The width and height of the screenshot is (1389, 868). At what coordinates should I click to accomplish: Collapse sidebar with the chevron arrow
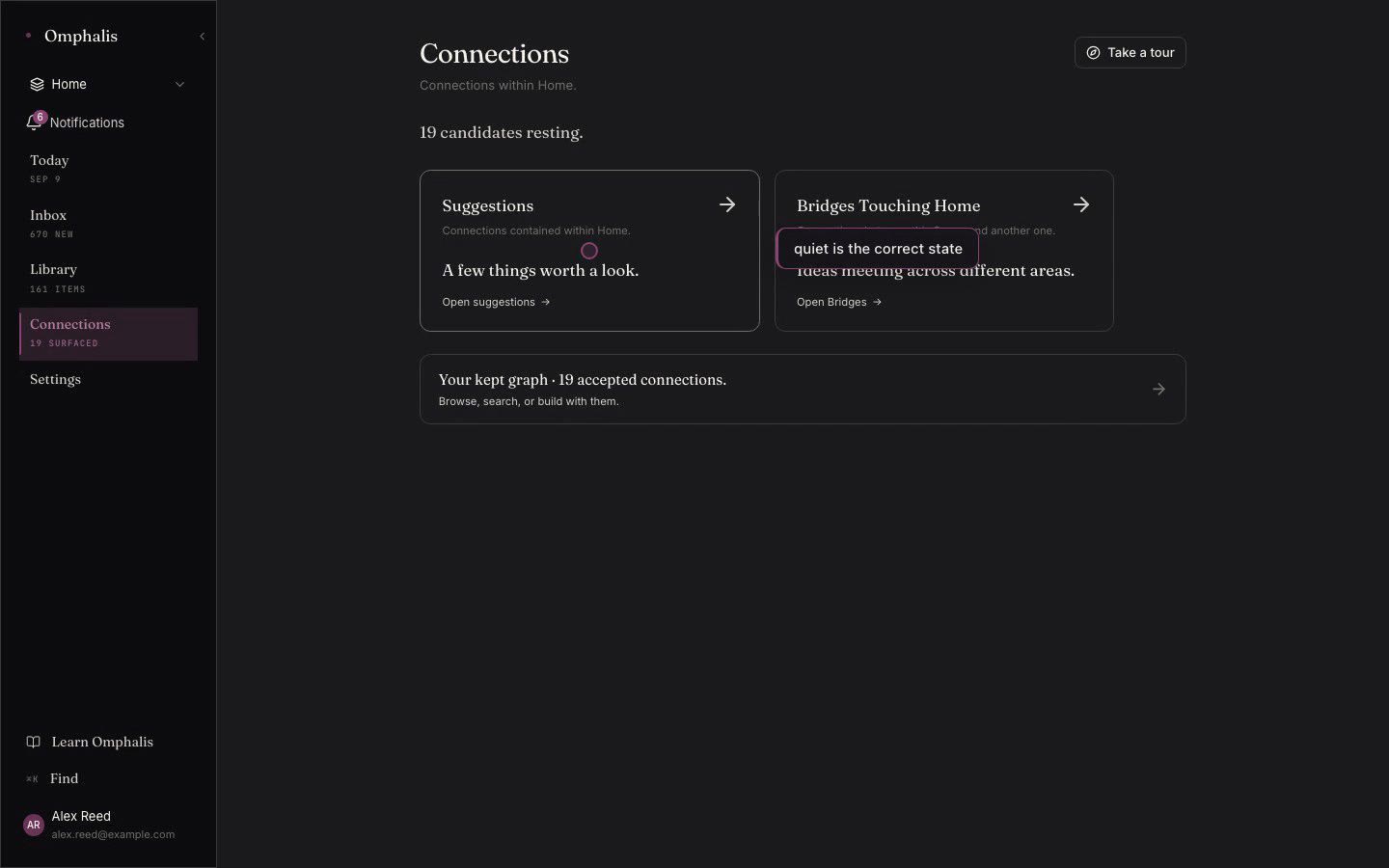pos(202,37)
